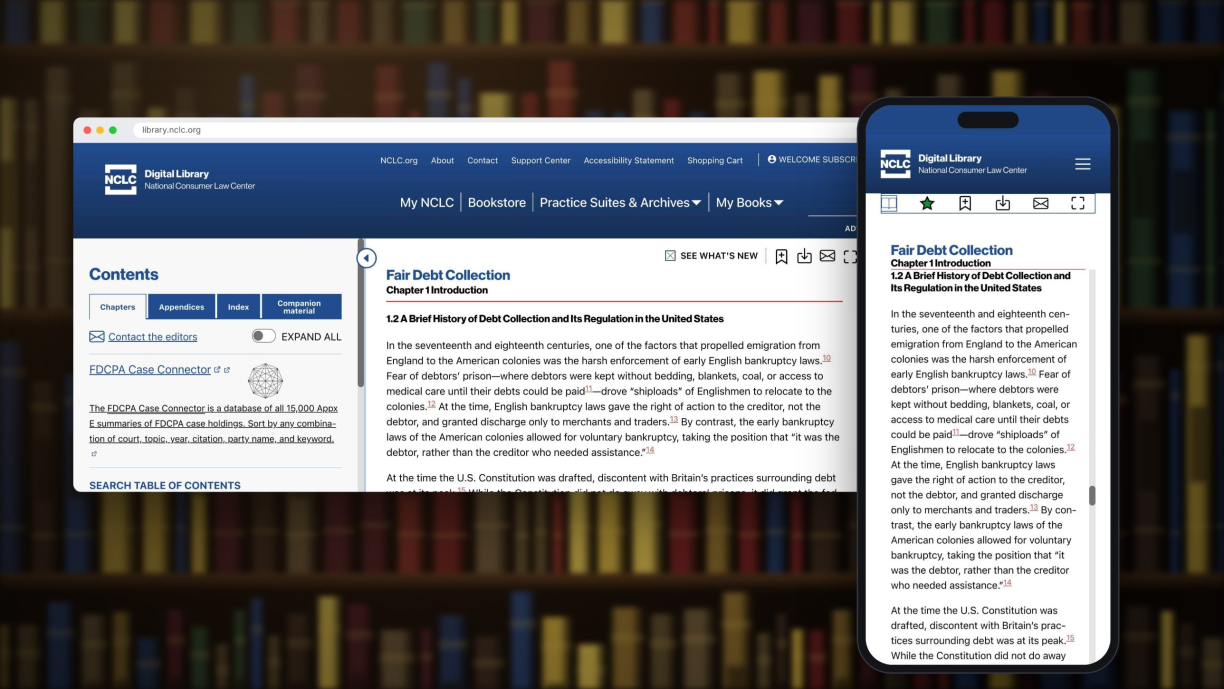The width and height of the screenshot is (1224, 689).
Task: Switch to the Appendices tab
Action: tap(181, 307)
